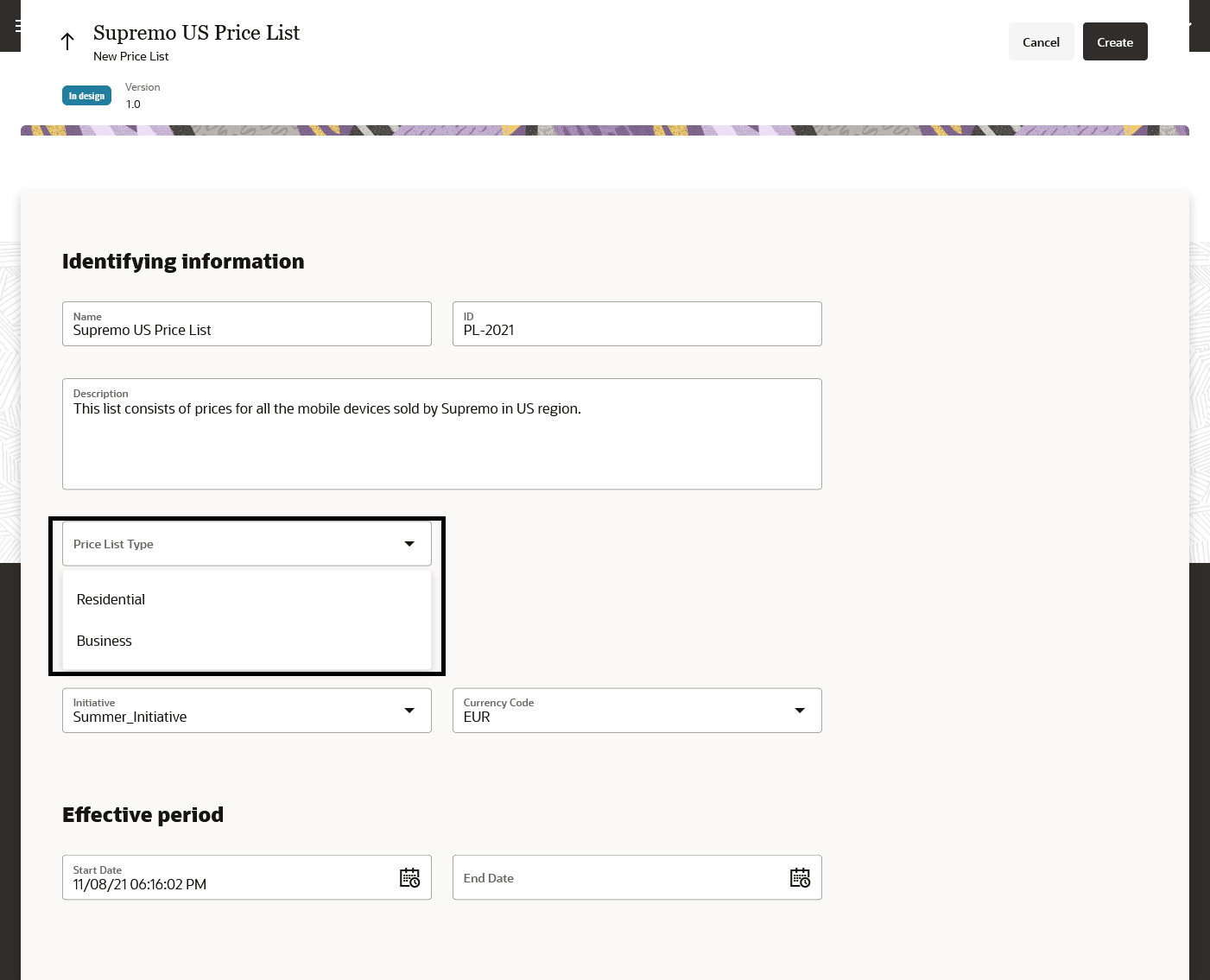Edit the Start Date value
1210x980 pixels.
pyautogui.click(x=216, y=884)
